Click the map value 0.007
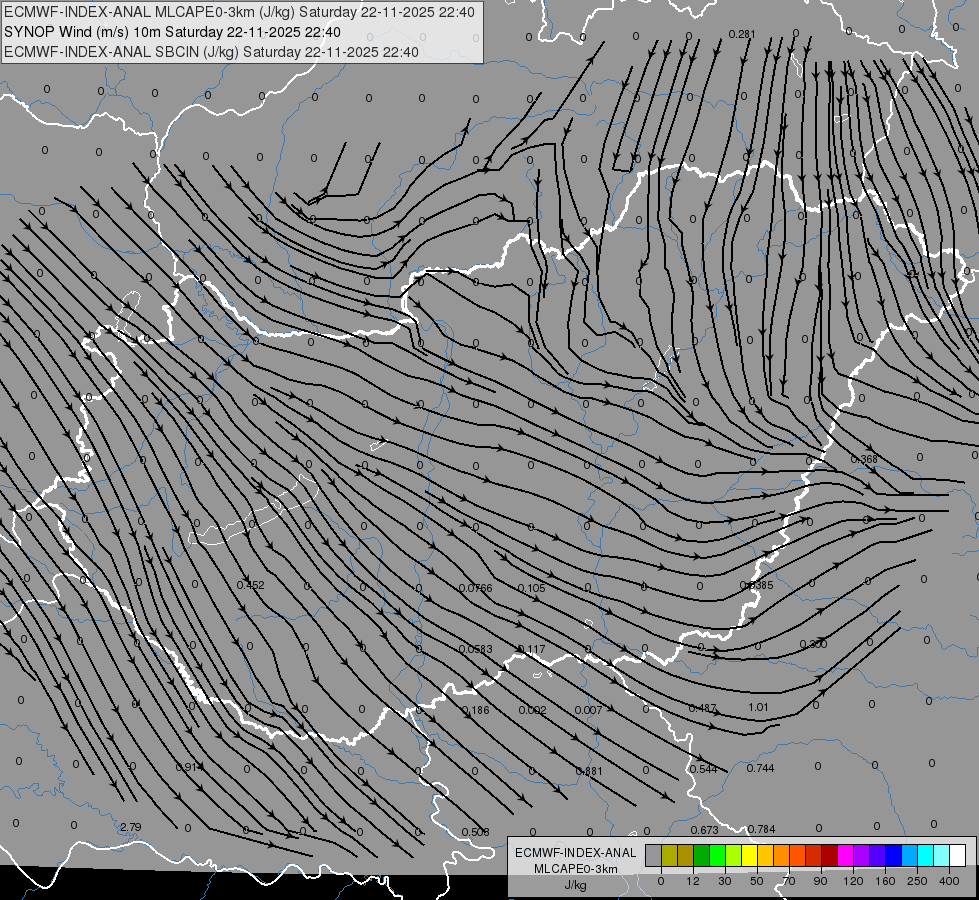979x900 pixels. 588,710
